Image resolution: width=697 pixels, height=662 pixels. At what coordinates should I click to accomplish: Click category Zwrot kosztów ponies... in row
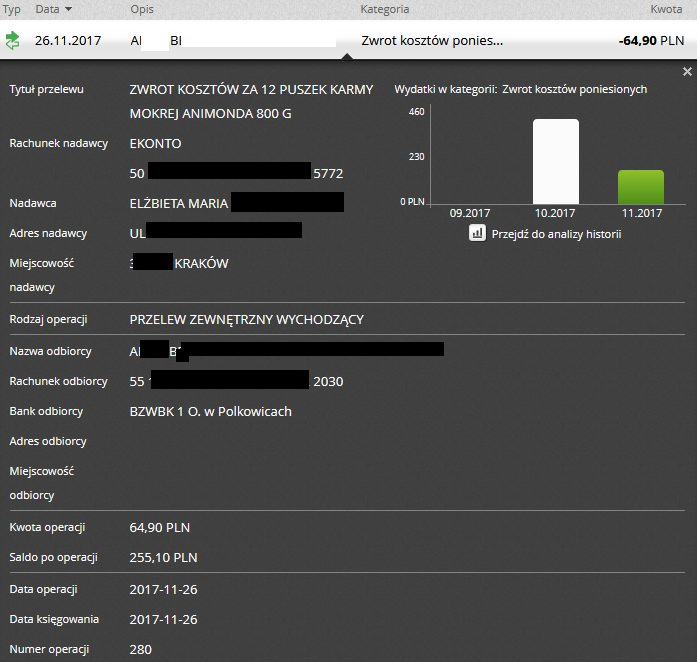click(431, 42)
